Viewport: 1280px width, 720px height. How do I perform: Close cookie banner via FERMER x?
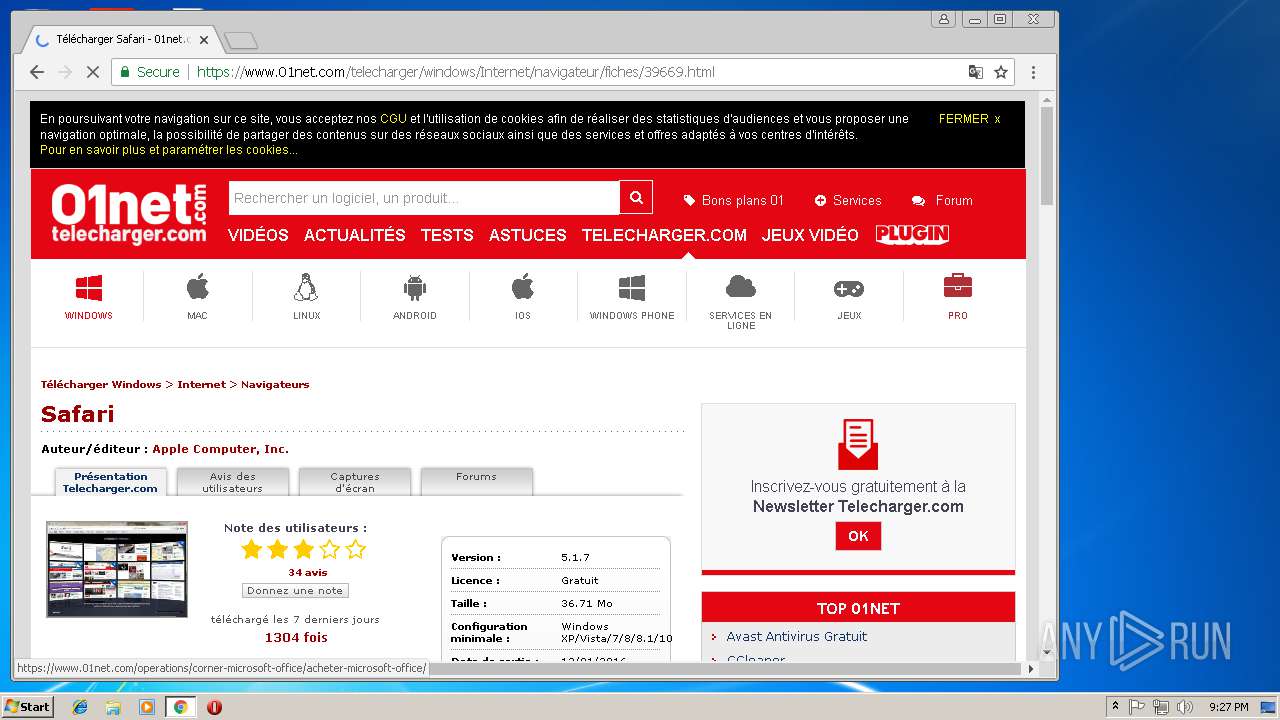click(x=969, y=118)
